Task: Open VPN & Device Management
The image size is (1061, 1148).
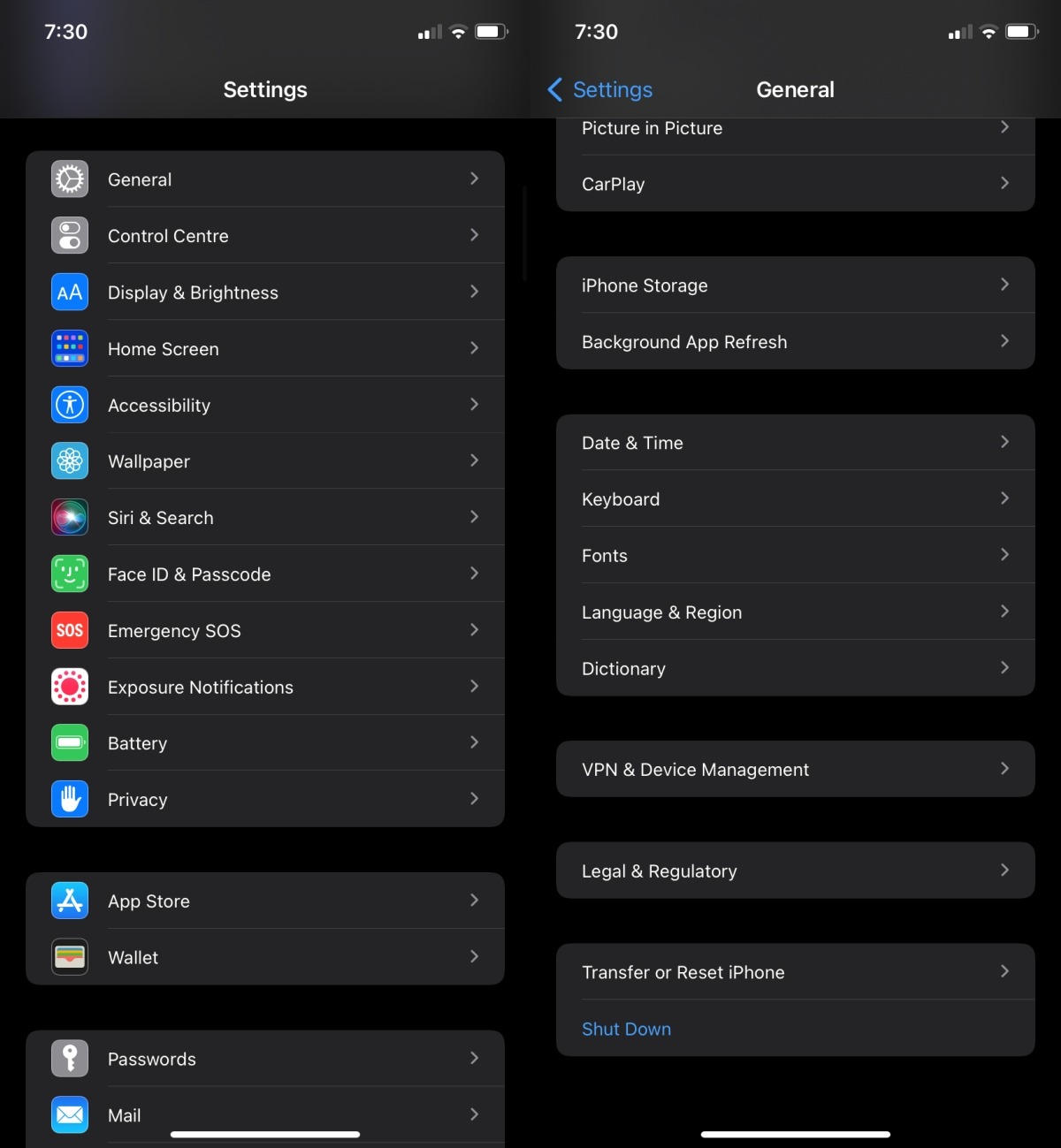Action: point(796,769)
